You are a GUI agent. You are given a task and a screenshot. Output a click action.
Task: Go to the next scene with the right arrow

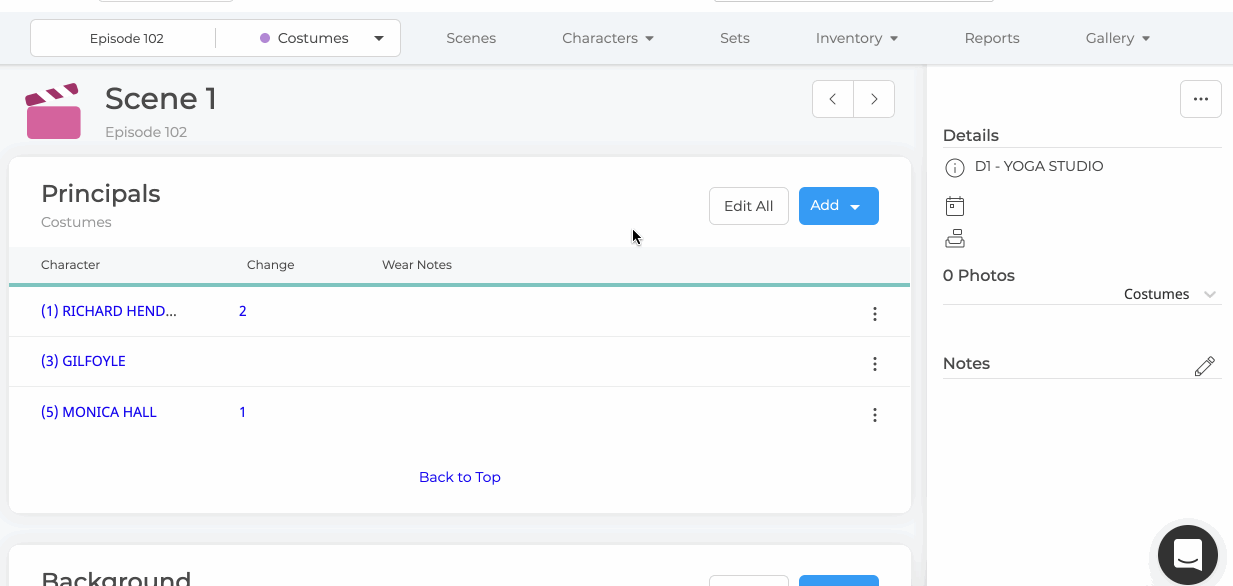click(874, 99)
